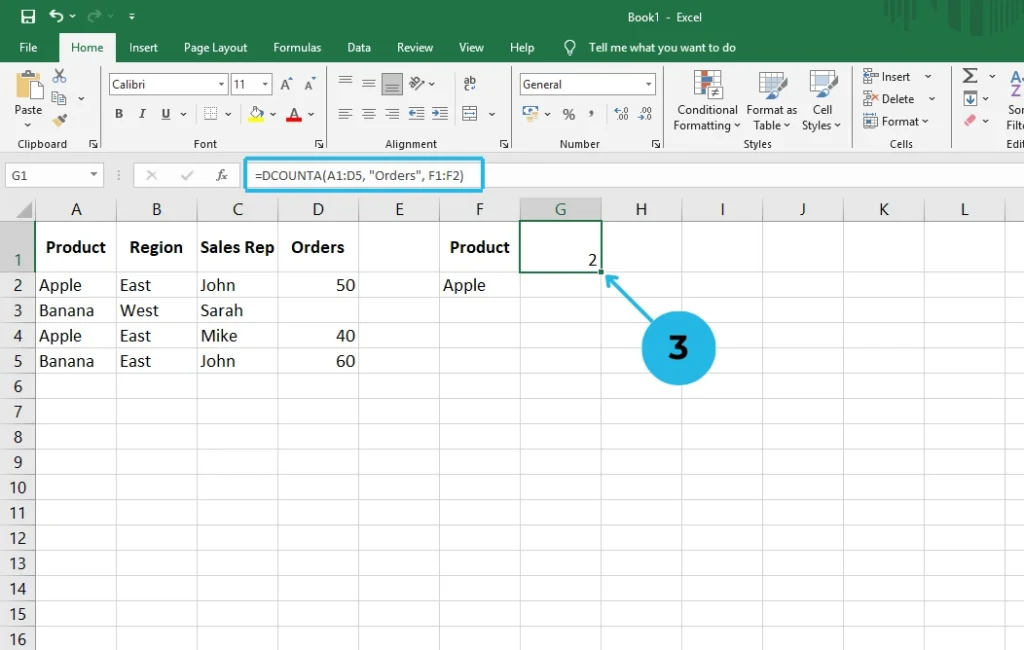Click Decrease Decimal icon
This screenshot has height=650, width=1024.
645,114
